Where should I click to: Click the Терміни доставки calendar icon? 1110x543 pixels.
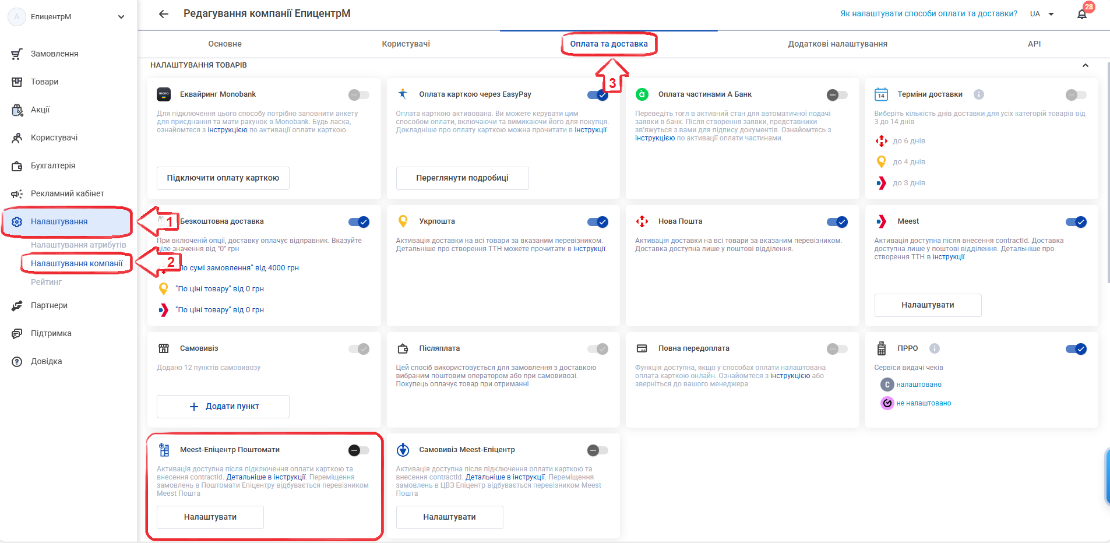click(881, 94)
